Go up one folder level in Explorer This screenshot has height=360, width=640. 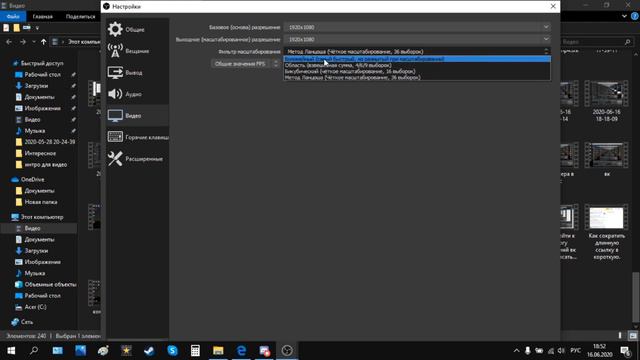[x=43, y=42]
